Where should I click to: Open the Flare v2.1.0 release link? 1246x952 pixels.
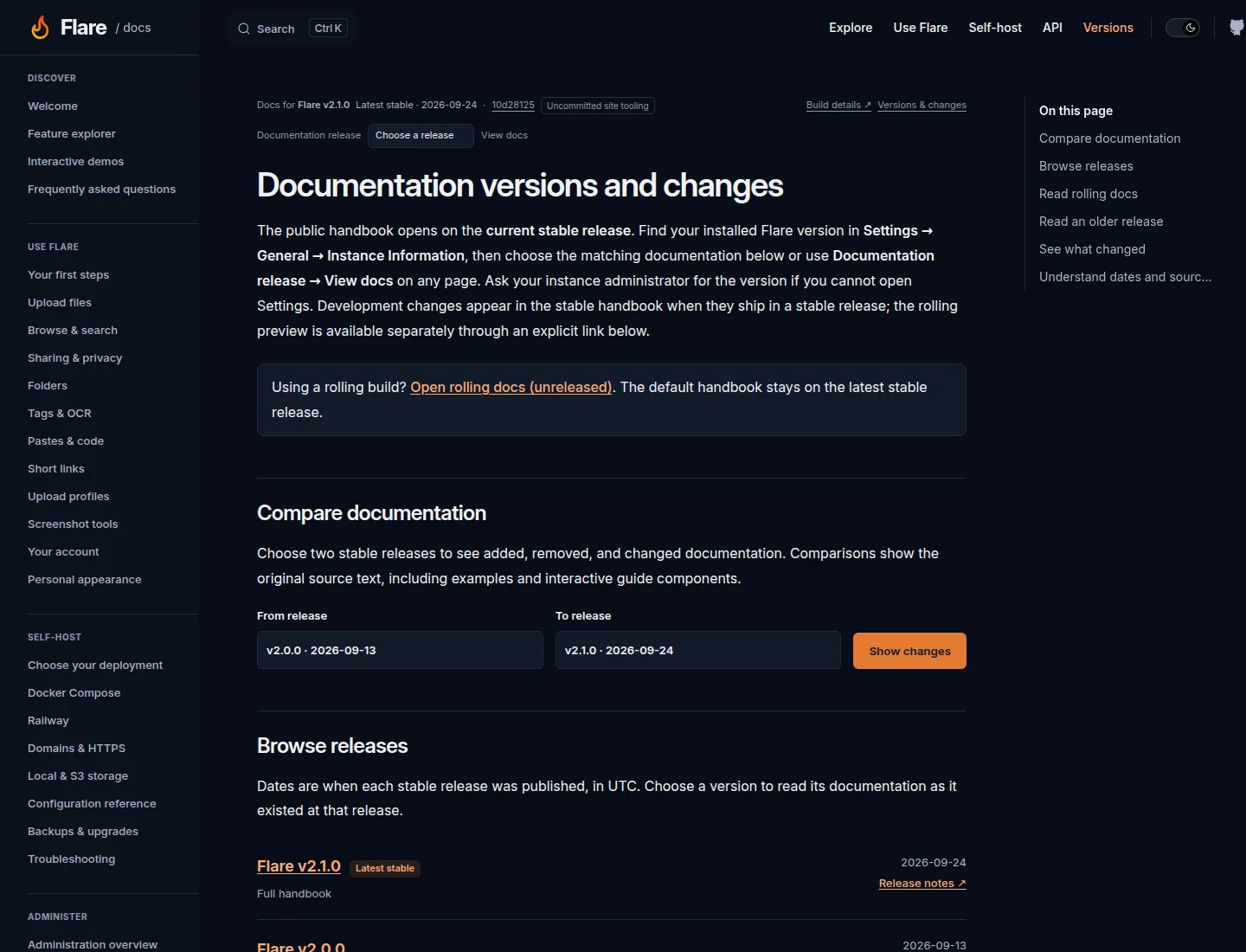coord(299,866)
